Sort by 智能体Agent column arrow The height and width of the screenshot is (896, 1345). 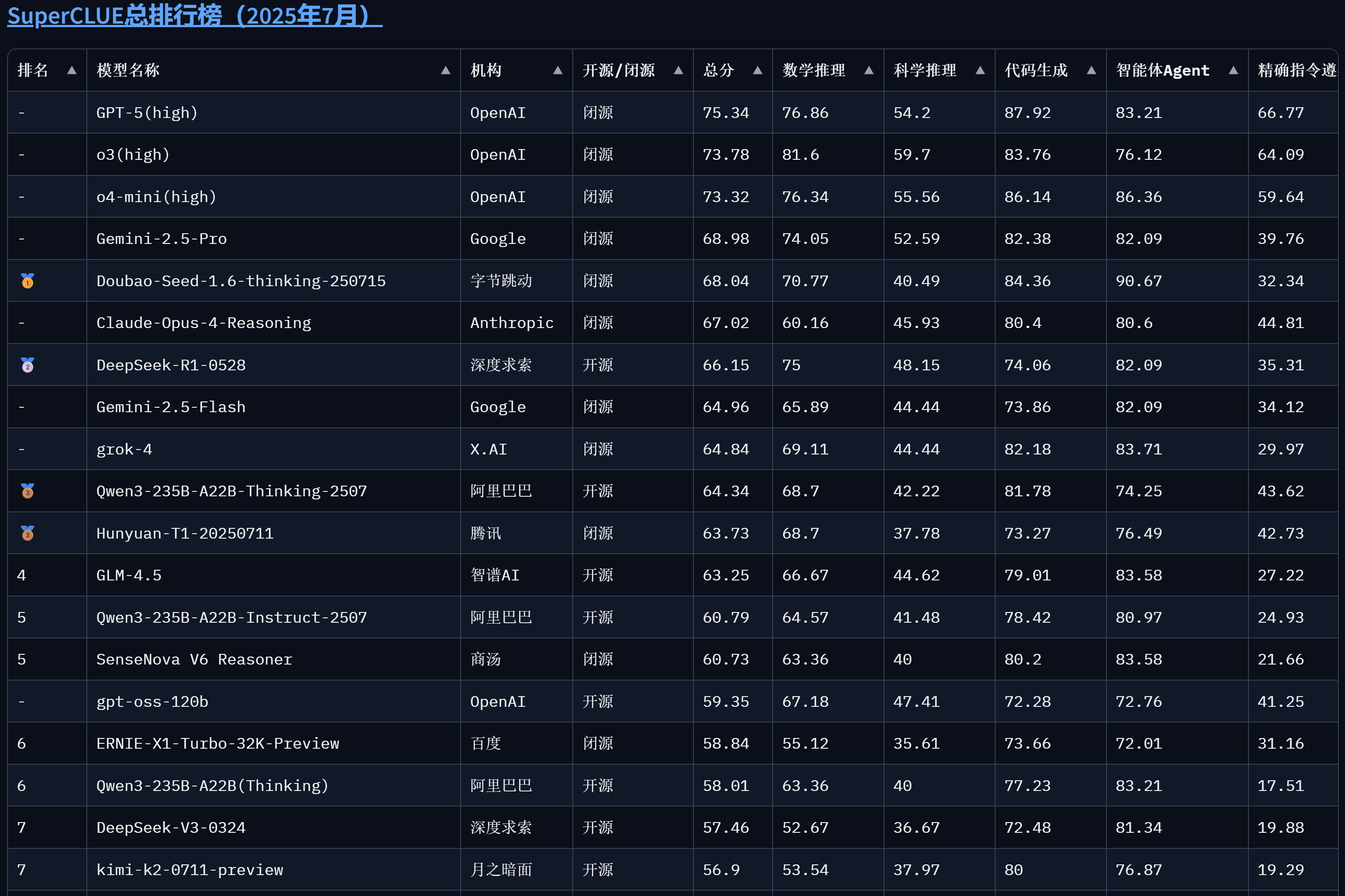point(1233,70)
